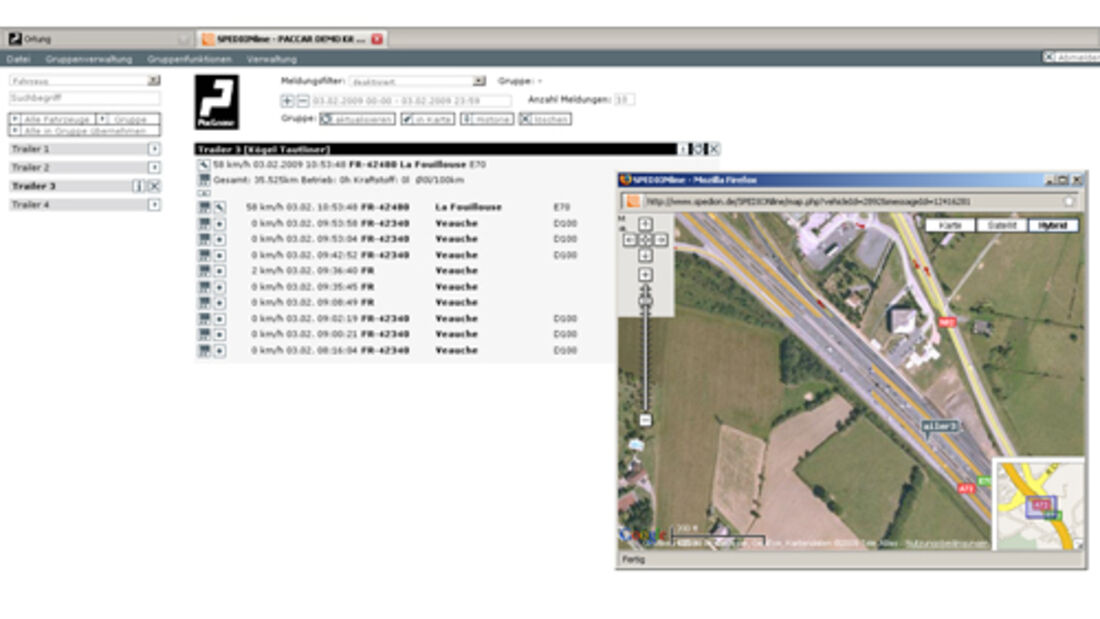Screen dimensions: 1100x619
Task: Click the plus icon in the 09:42:52 row
Action: click(219, 255)
